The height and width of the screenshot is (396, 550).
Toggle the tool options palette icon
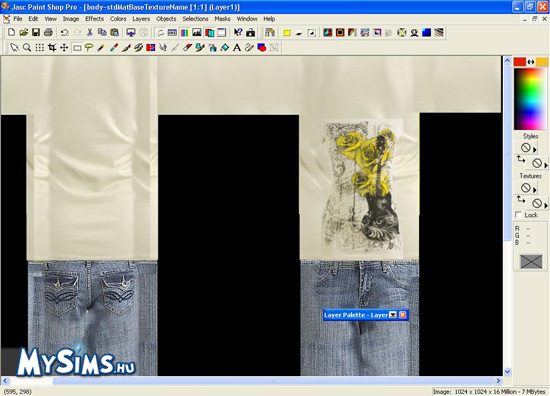tap(172, 33)
